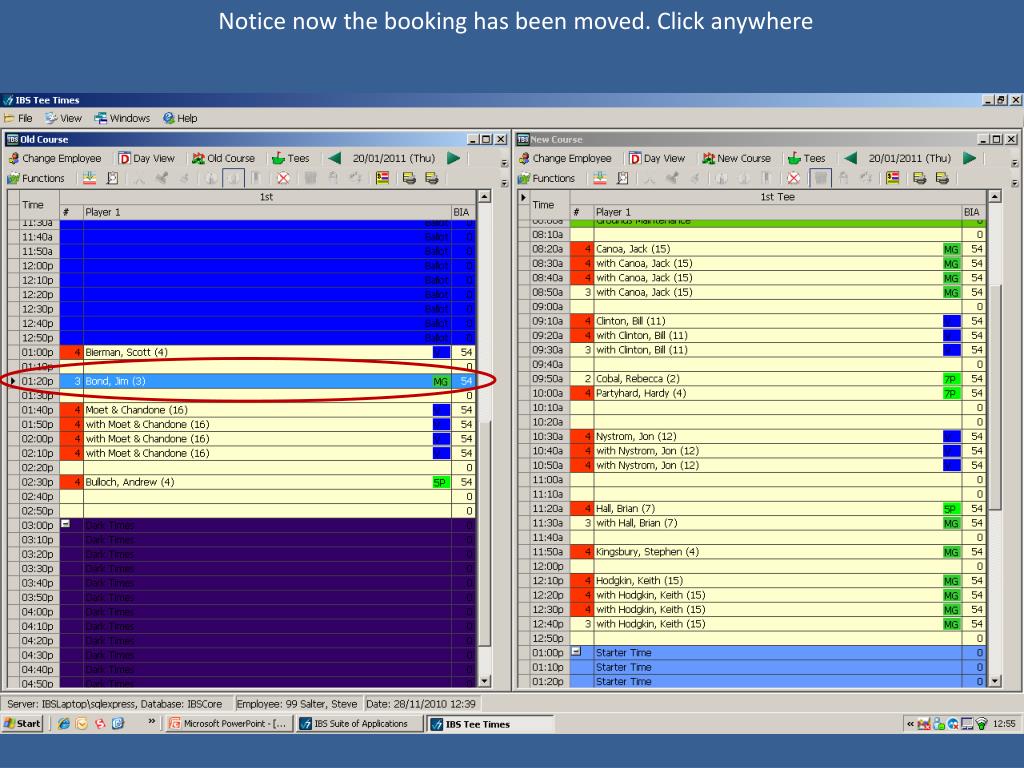Click Tees in Old Course window
The width and height of the screenshot is (1024, 768).
pos(291,158)
